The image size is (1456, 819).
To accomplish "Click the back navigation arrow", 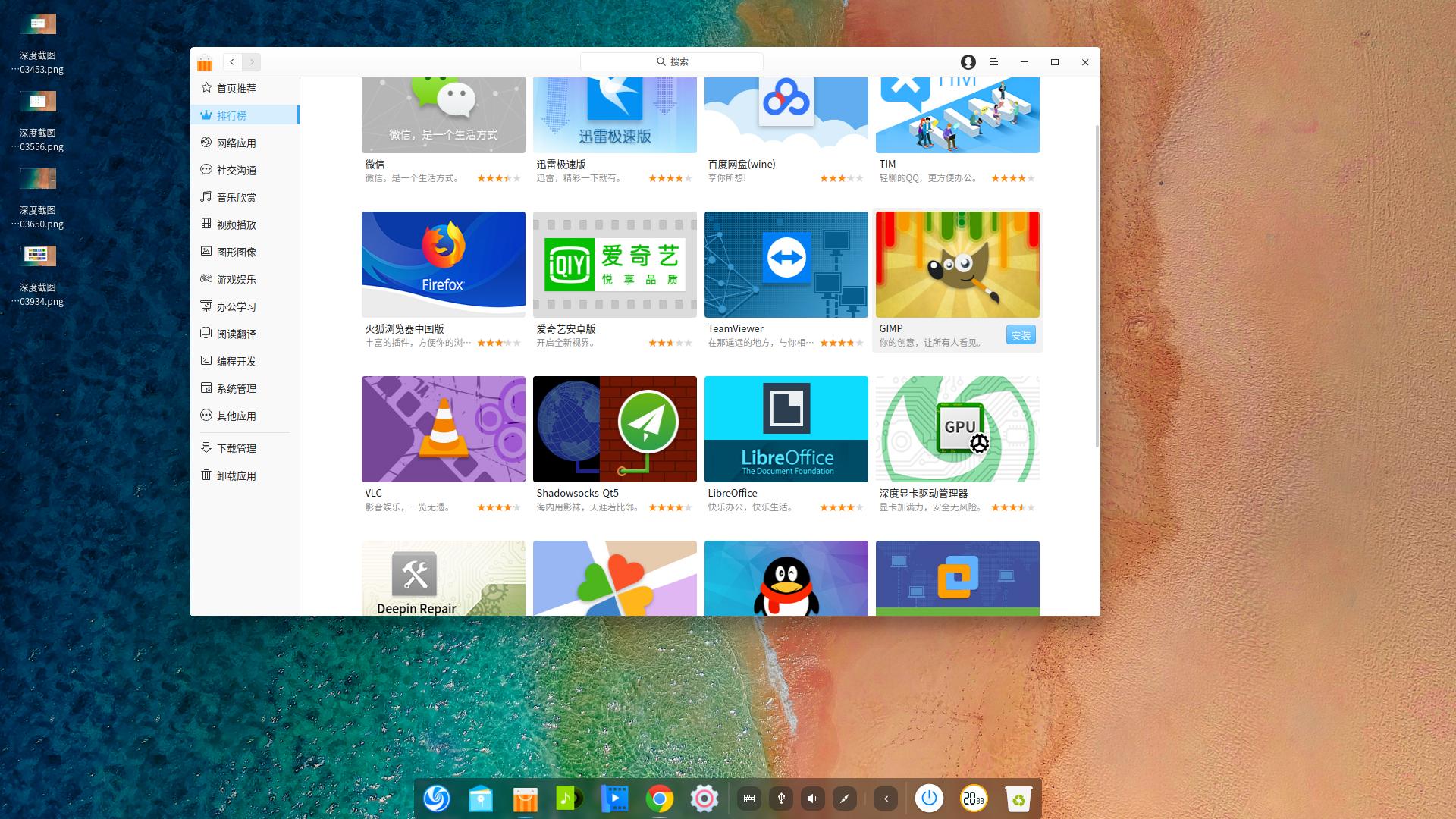I will (x=232, y=62).
